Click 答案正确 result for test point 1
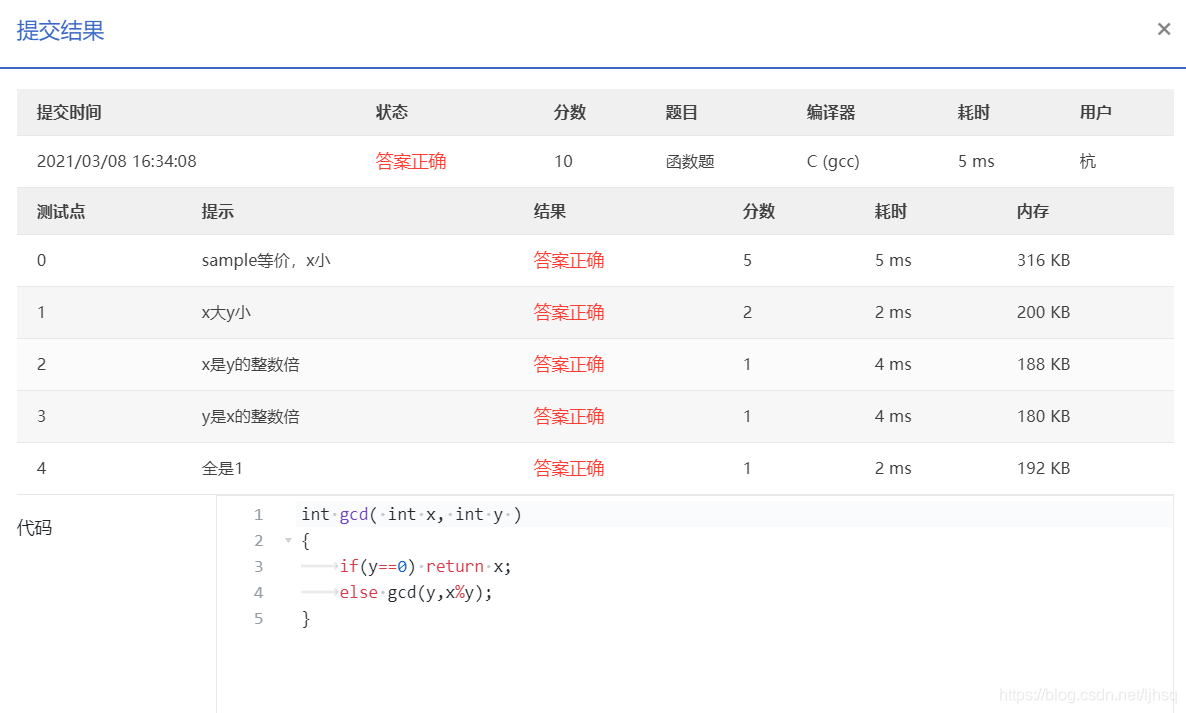The height and width of the screenshot is (713, 1186). (x=569, y=312)
